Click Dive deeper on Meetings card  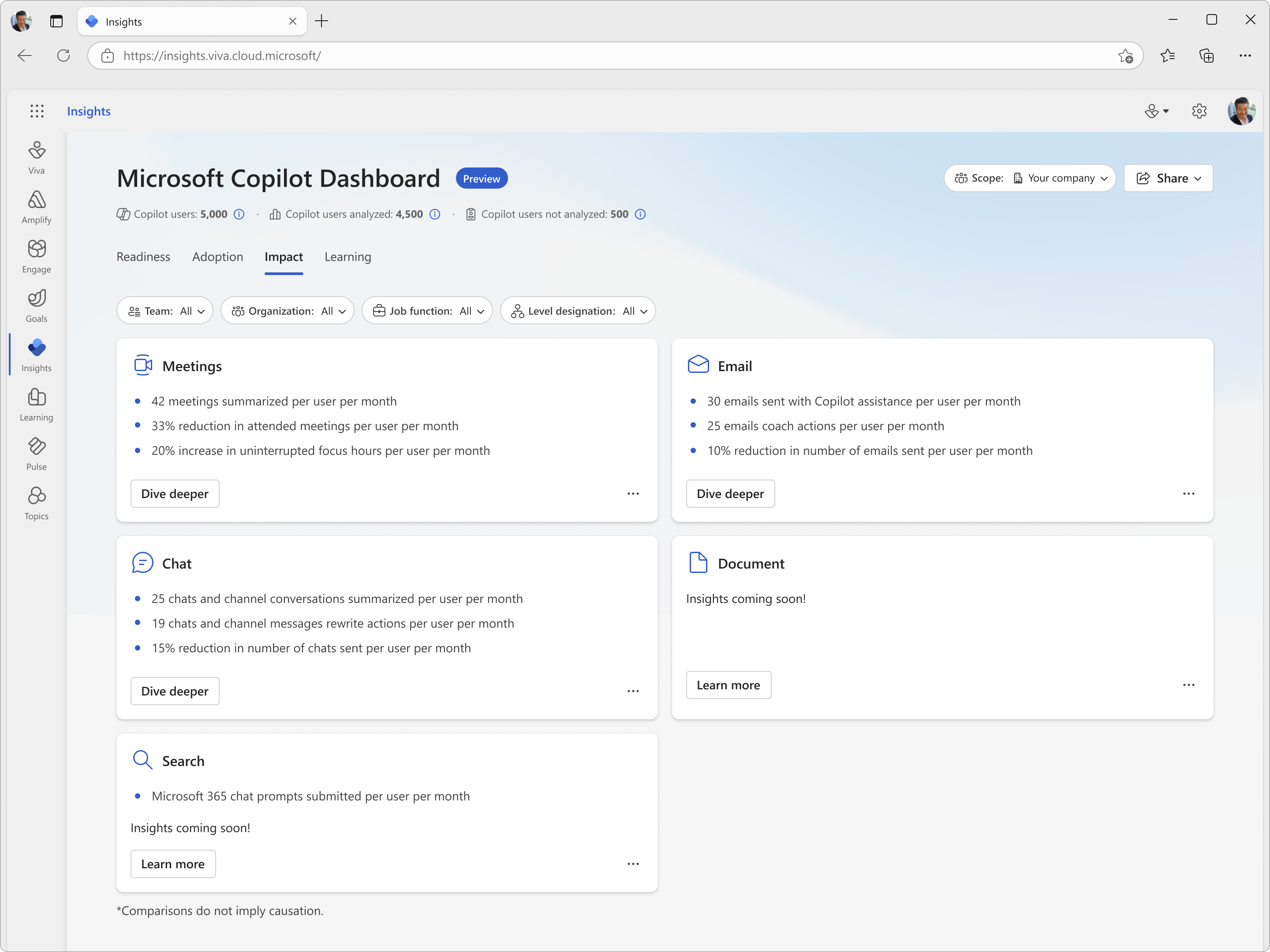[175, 494]
